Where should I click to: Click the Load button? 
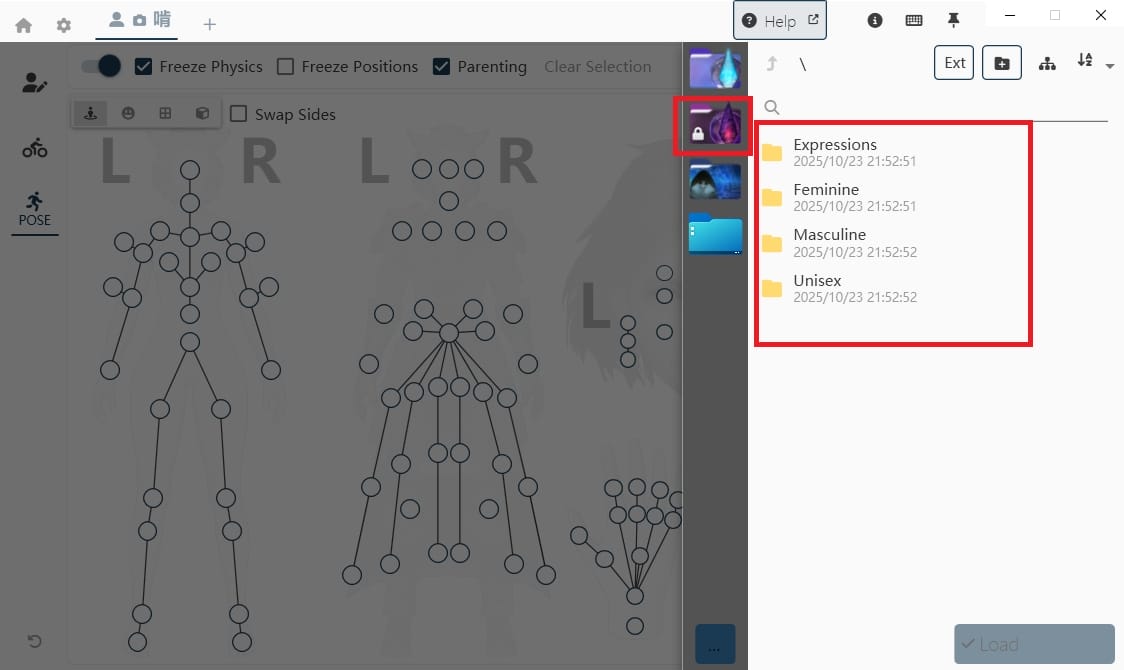[1034, 644]
